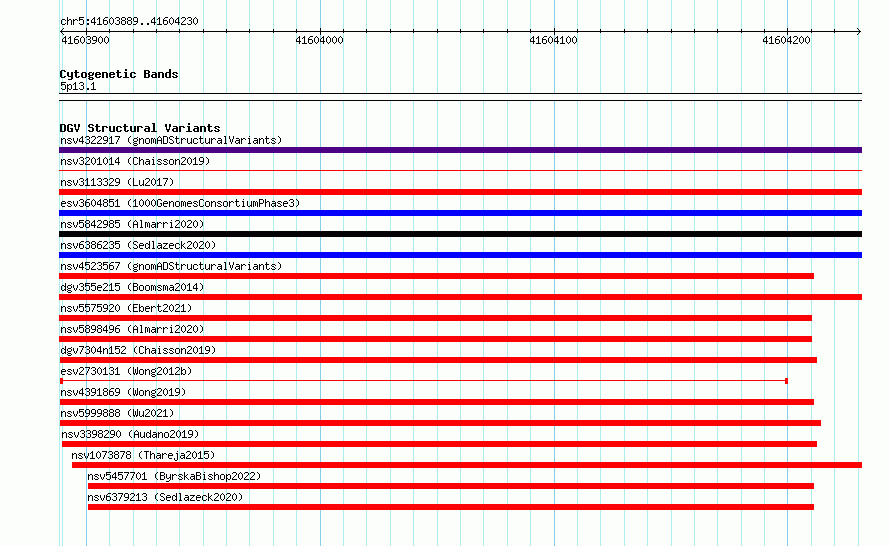Open nsv5457701 (ByrskaBishop2022) label
890x546 pixels.
174,476
